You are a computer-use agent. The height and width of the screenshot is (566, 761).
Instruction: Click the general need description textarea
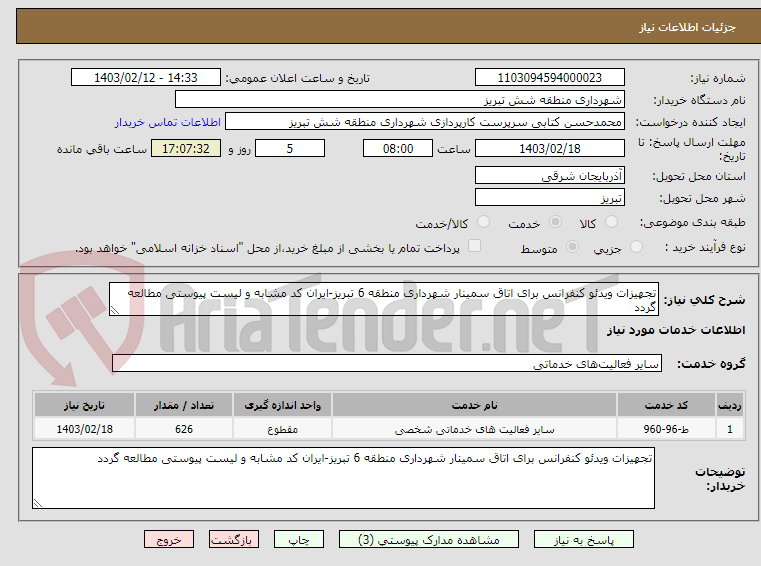pos(384,300)
